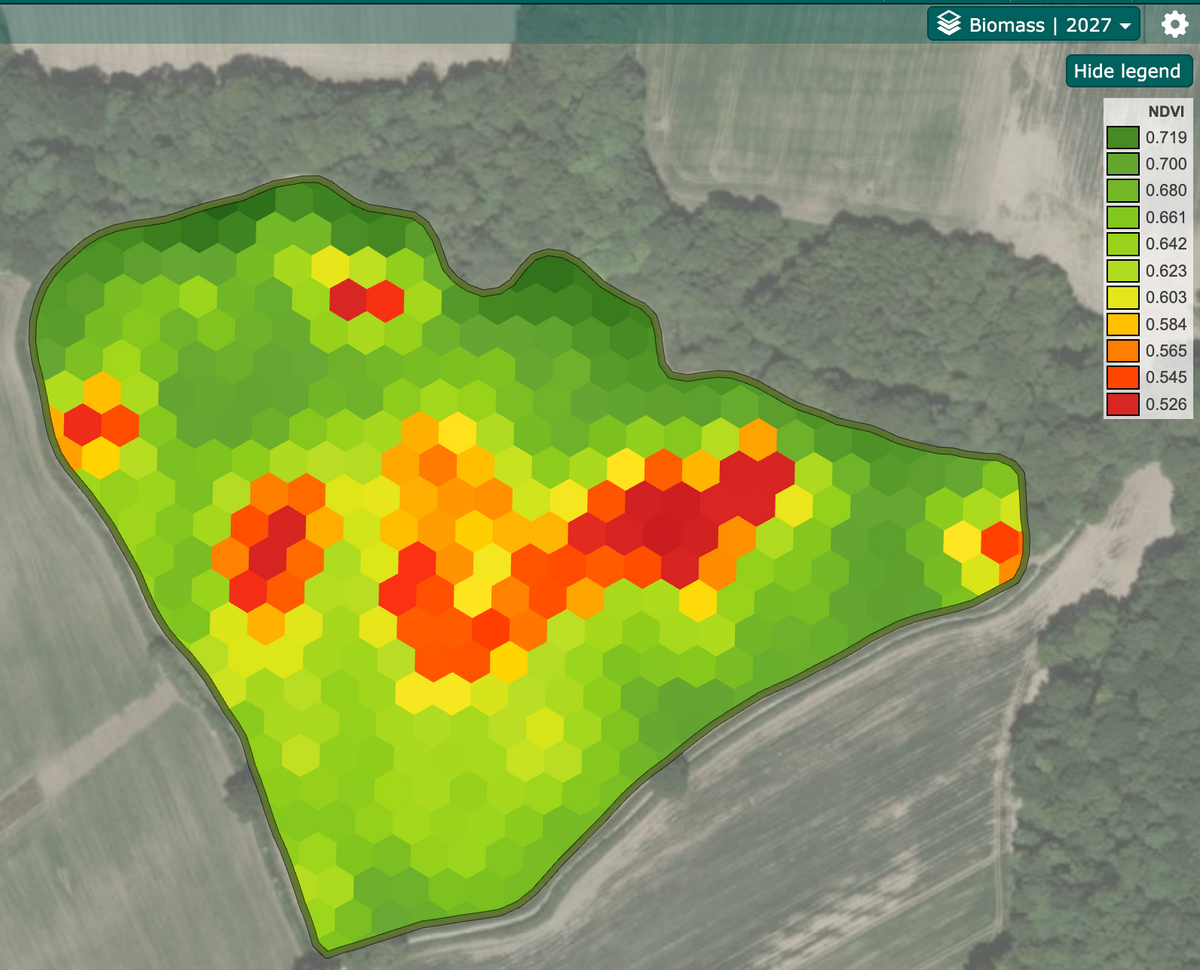Click the layers stack icon in Biomass button
The image size is (1200, 970).
click(949, 24)
